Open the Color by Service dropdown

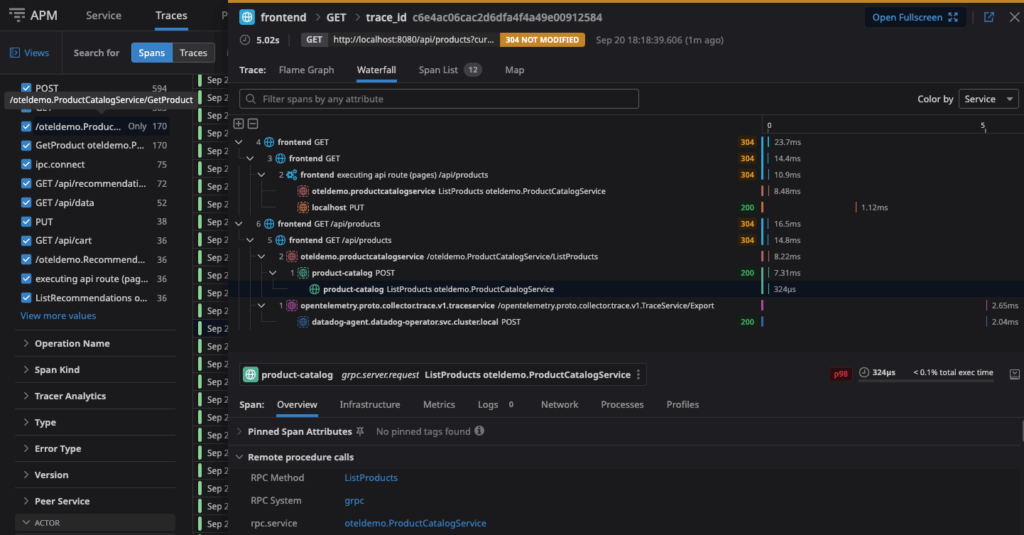[988, 99]
